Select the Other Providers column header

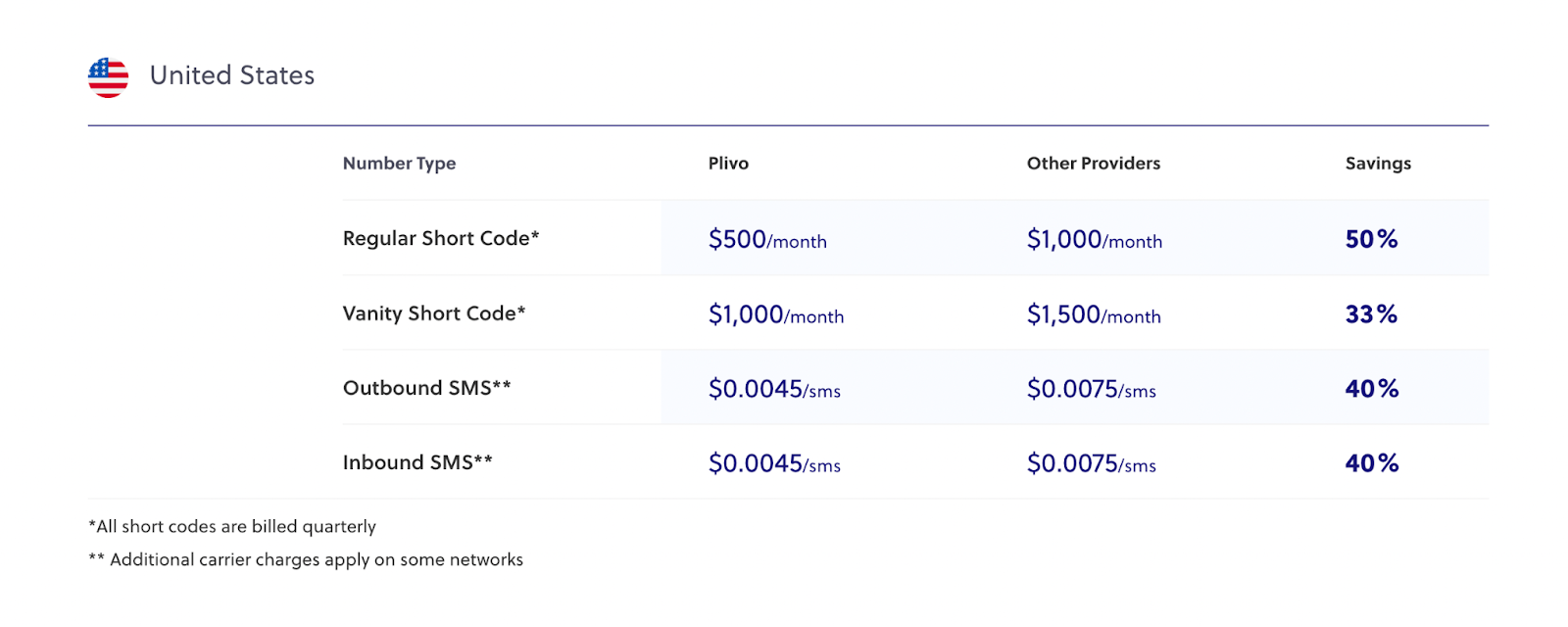click(1093, 164)
